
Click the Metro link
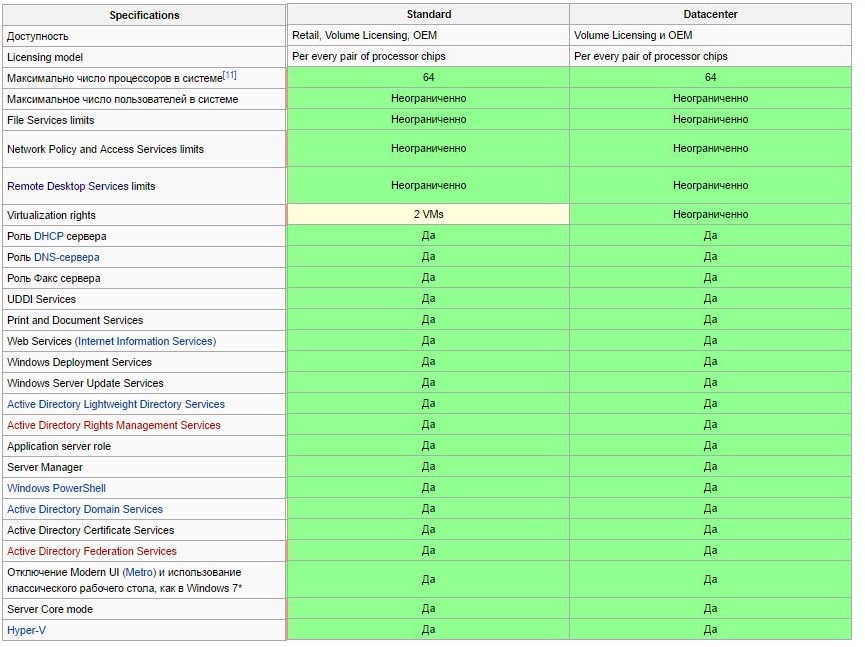click(x=139, y=572)
